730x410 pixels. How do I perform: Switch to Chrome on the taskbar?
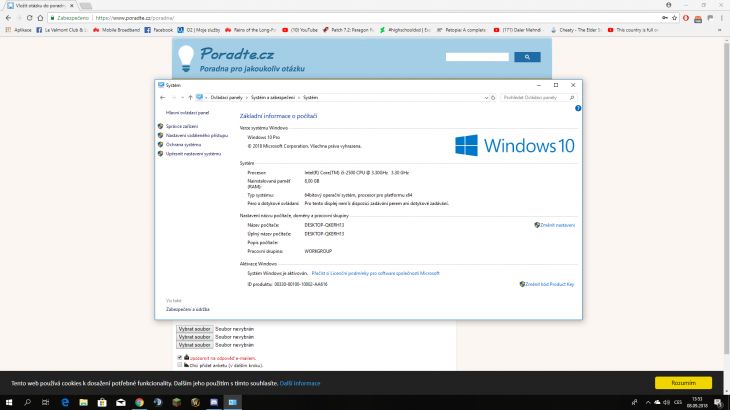pos(139,402)
